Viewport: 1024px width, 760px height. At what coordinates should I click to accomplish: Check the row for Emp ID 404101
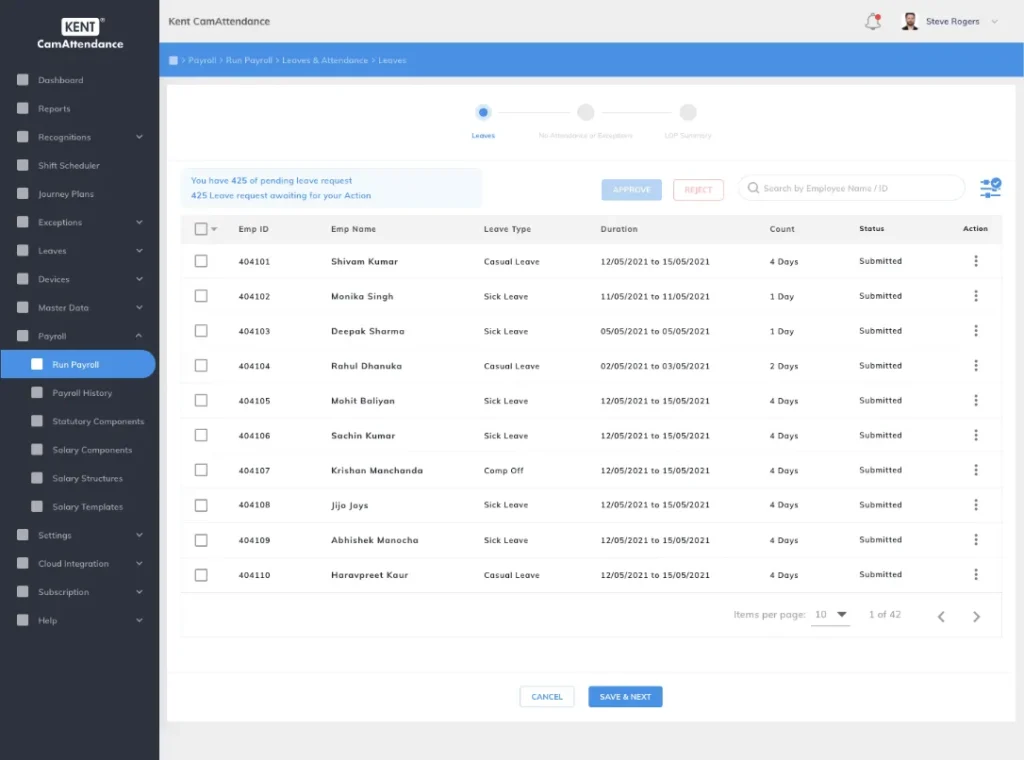[201, 261]
